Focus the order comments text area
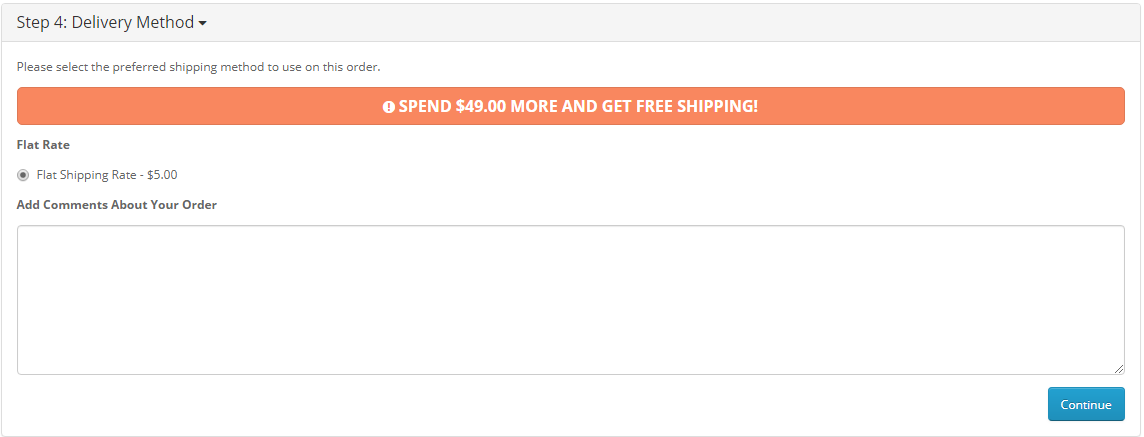 point(570,300)
